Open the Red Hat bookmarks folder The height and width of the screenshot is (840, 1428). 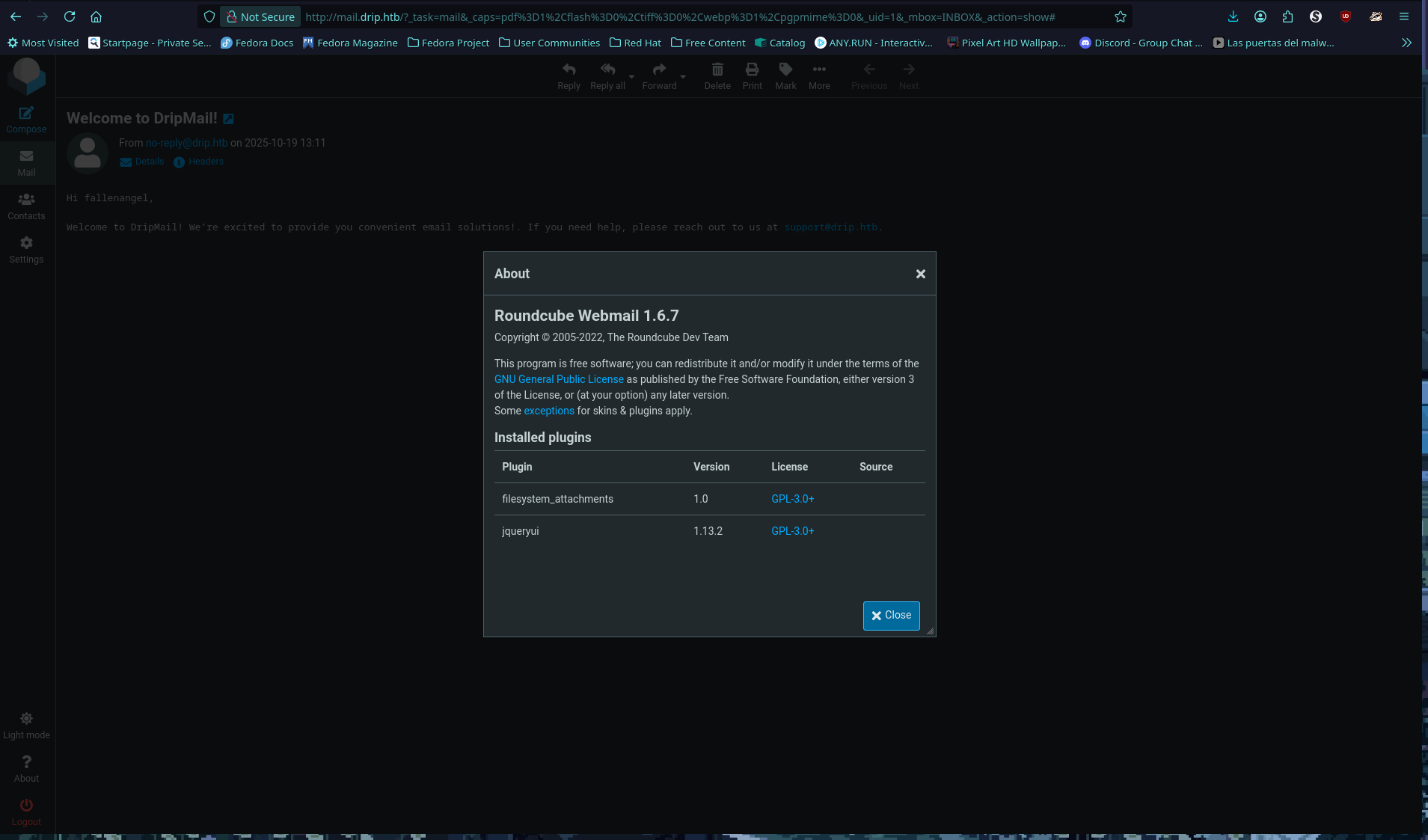635,43
